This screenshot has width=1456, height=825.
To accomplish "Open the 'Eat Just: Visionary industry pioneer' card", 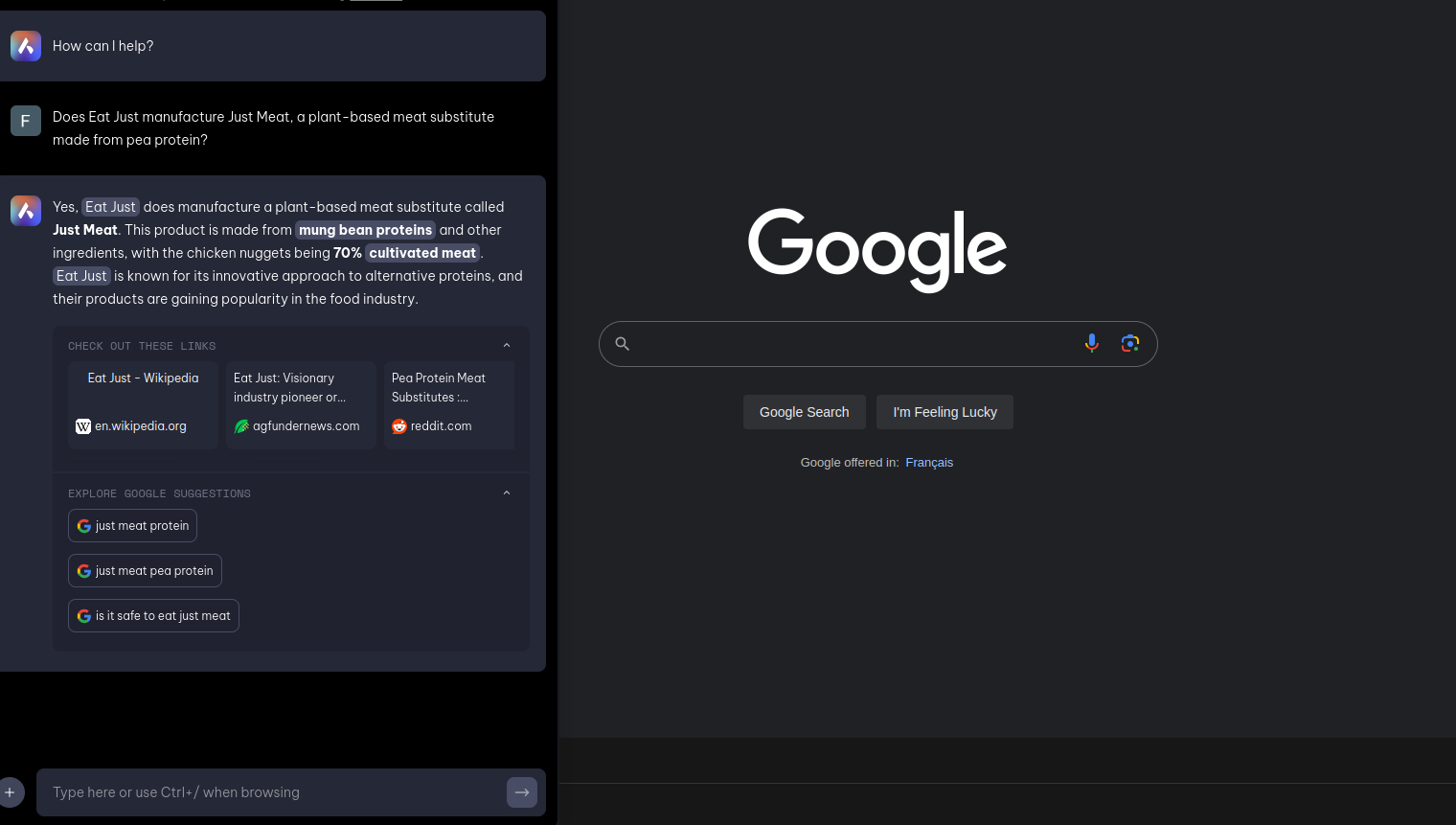I will pyautogui.click(x=301, y=405).
